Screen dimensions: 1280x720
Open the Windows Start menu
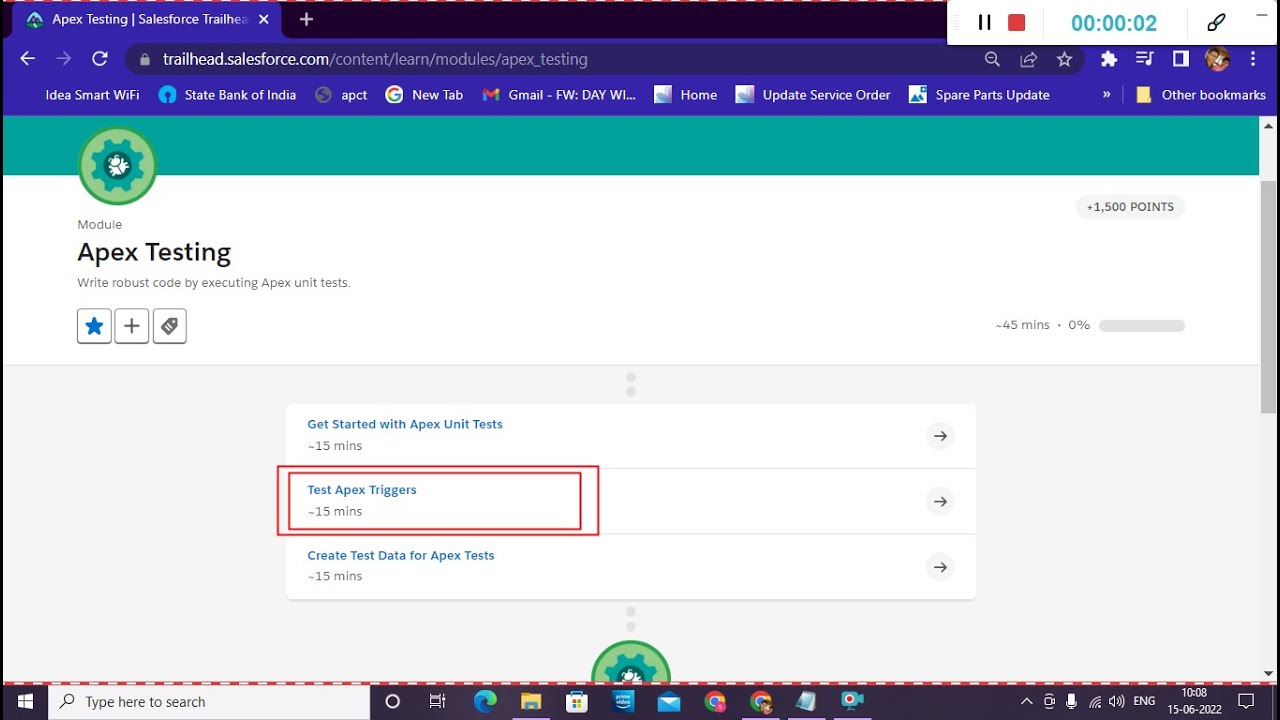click(24, 701)
